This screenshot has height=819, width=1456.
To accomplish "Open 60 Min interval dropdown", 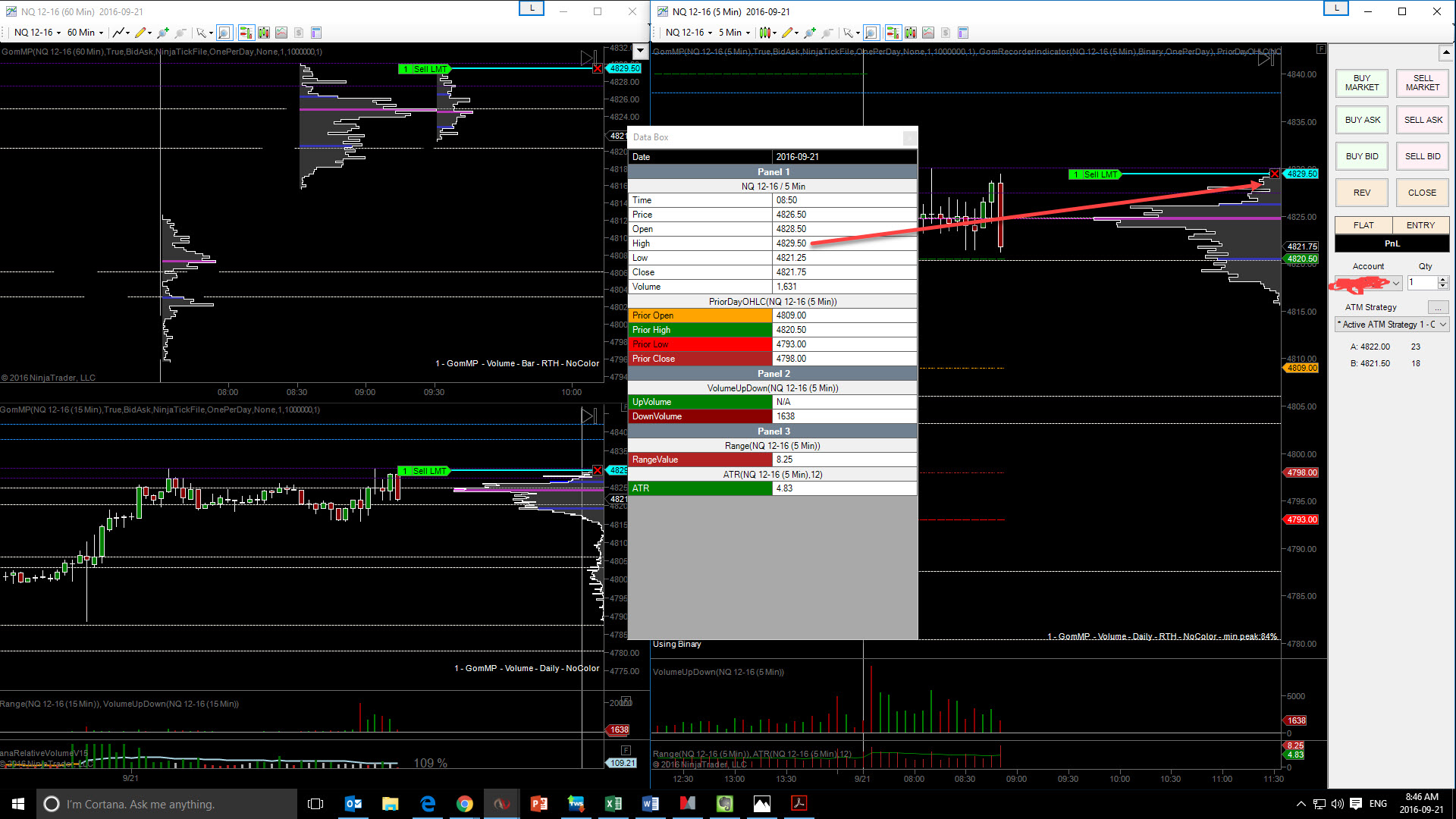I will [x=85, y=33].
